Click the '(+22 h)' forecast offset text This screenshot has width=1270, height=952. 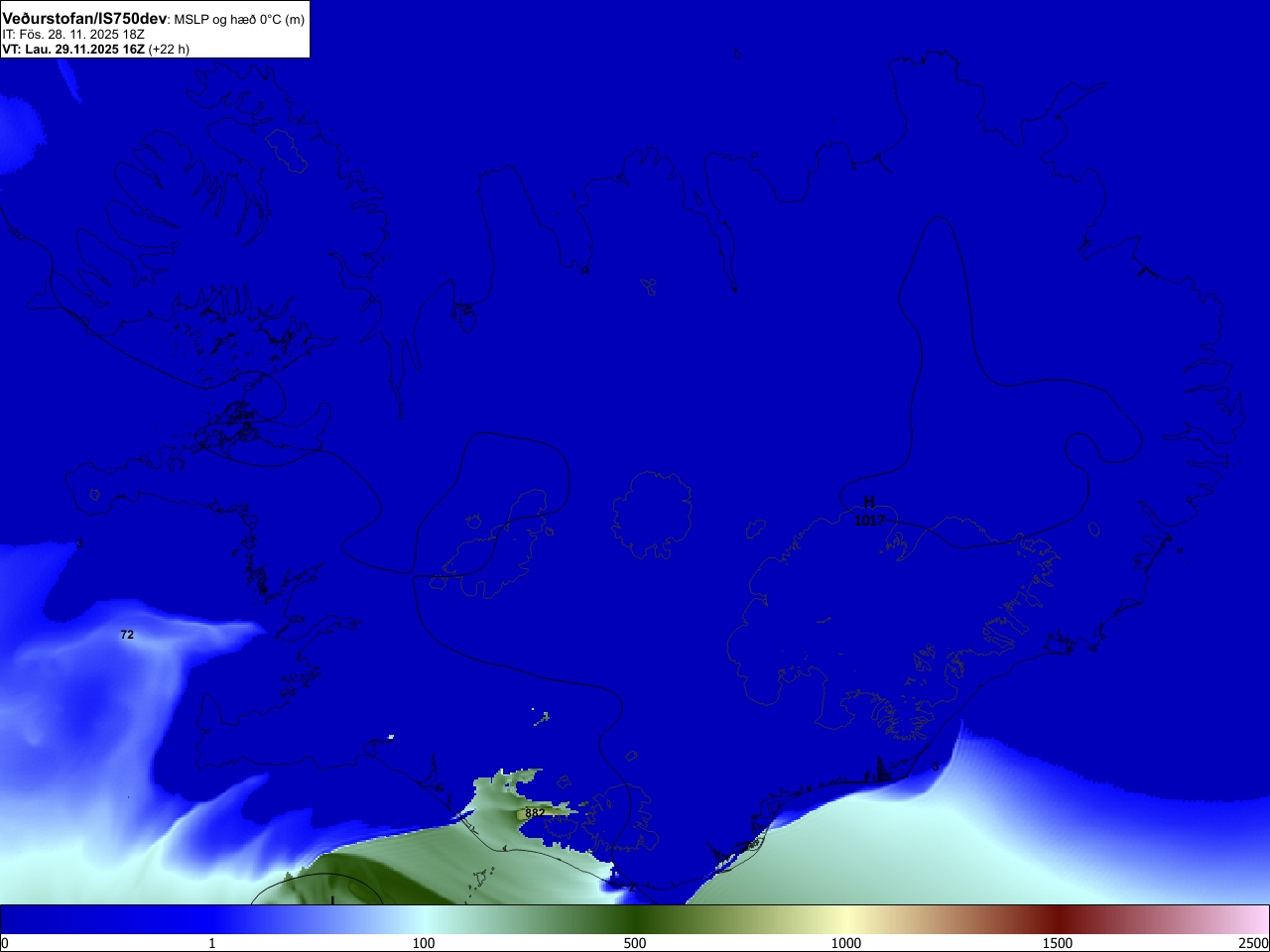coord(169,49)
